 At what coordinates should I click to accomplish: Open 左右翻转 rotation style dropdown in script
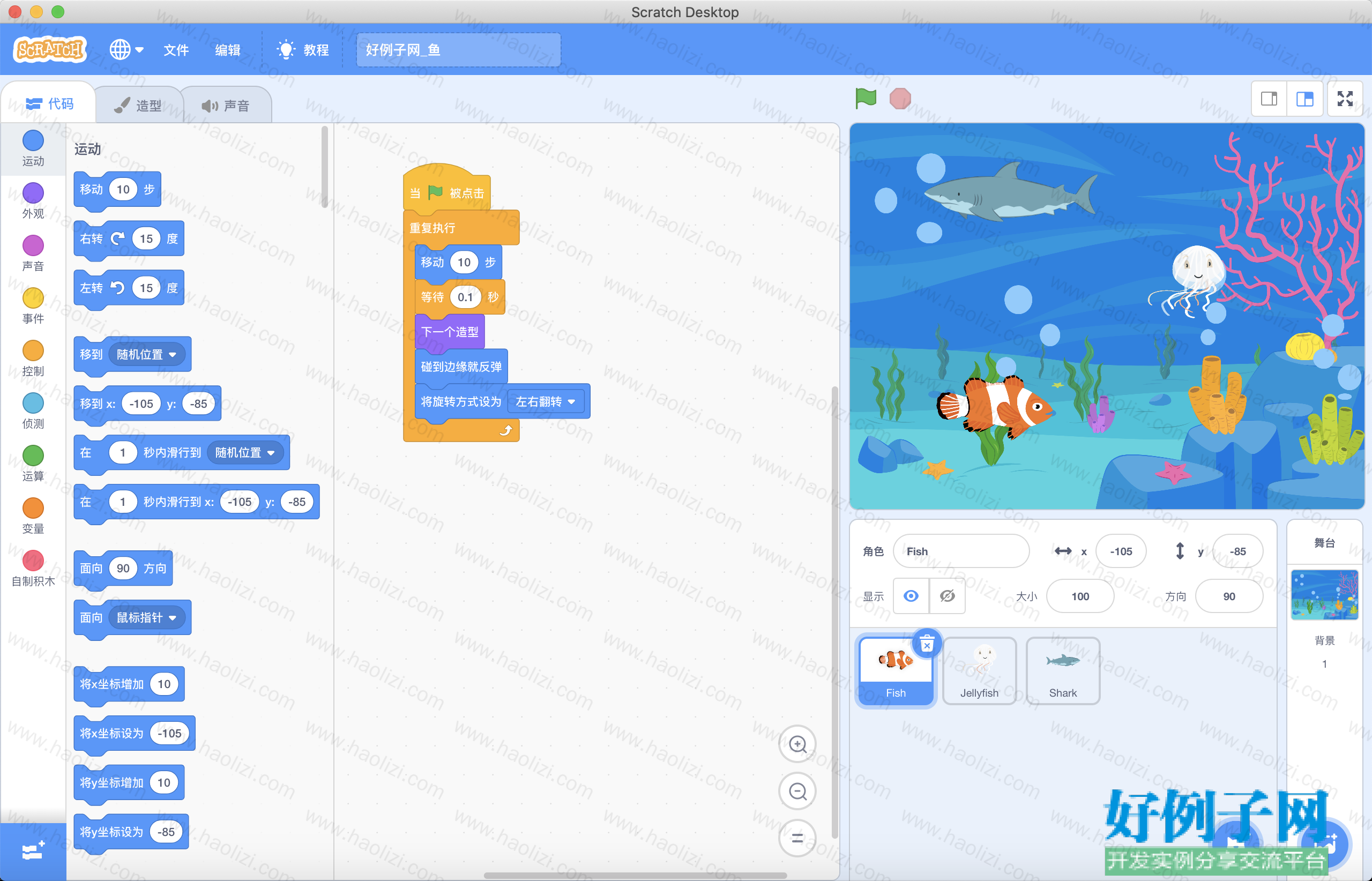pos(546,401)
